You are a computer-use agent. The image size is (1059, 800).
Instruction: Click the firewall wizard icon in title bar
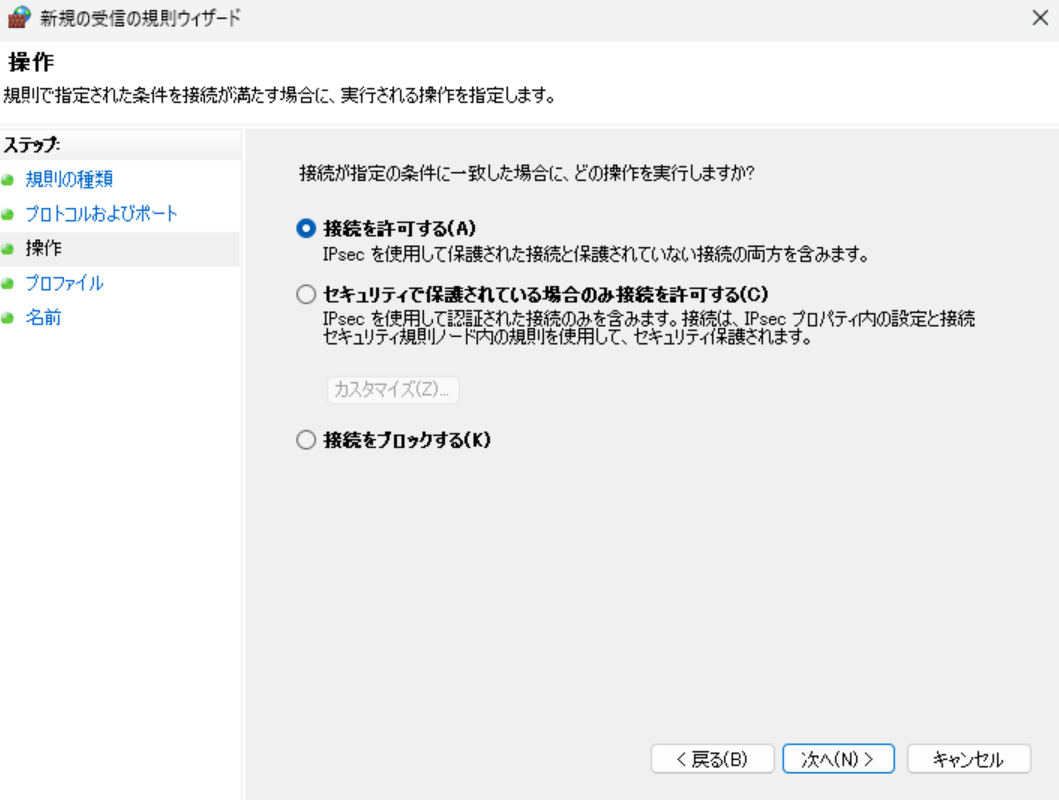click(x=19, y=18)
